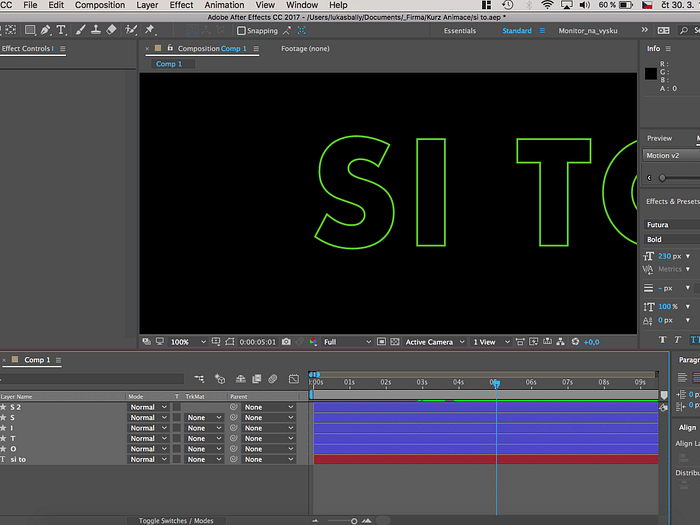
Task: Select the Pen tool in toolbar
Action: point(46,30)
